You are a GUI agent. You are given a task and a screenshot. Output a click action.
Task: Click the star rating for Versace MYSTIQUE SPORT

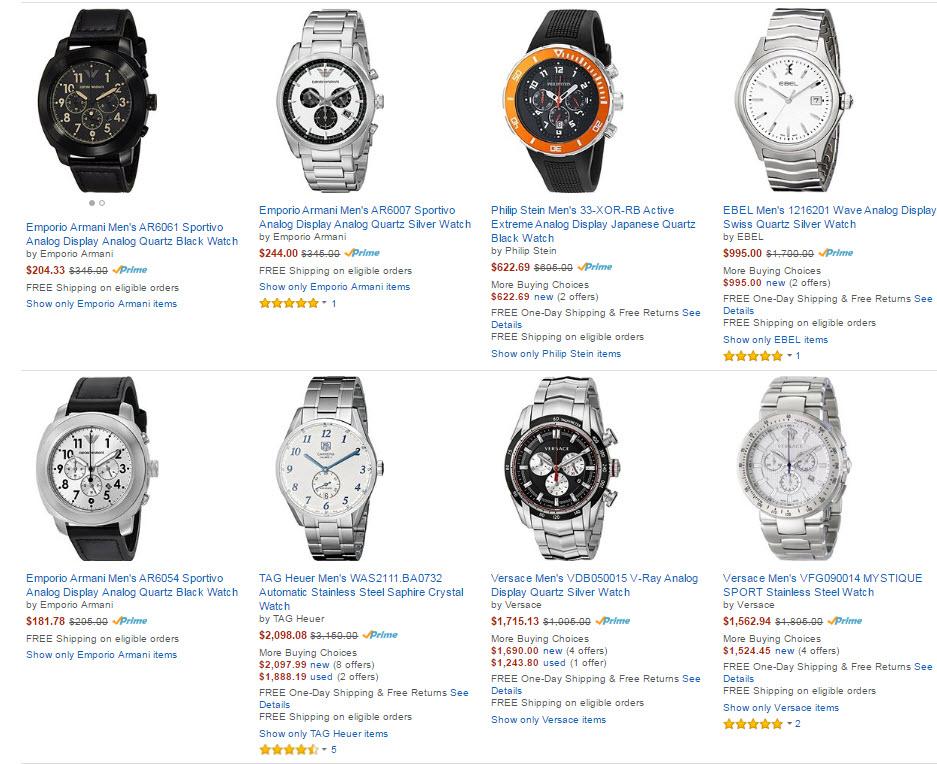[x=753, y=724]
